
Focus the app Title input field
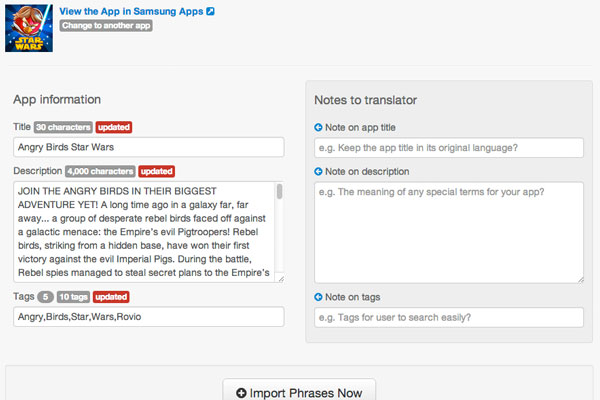tap(149, 147)
